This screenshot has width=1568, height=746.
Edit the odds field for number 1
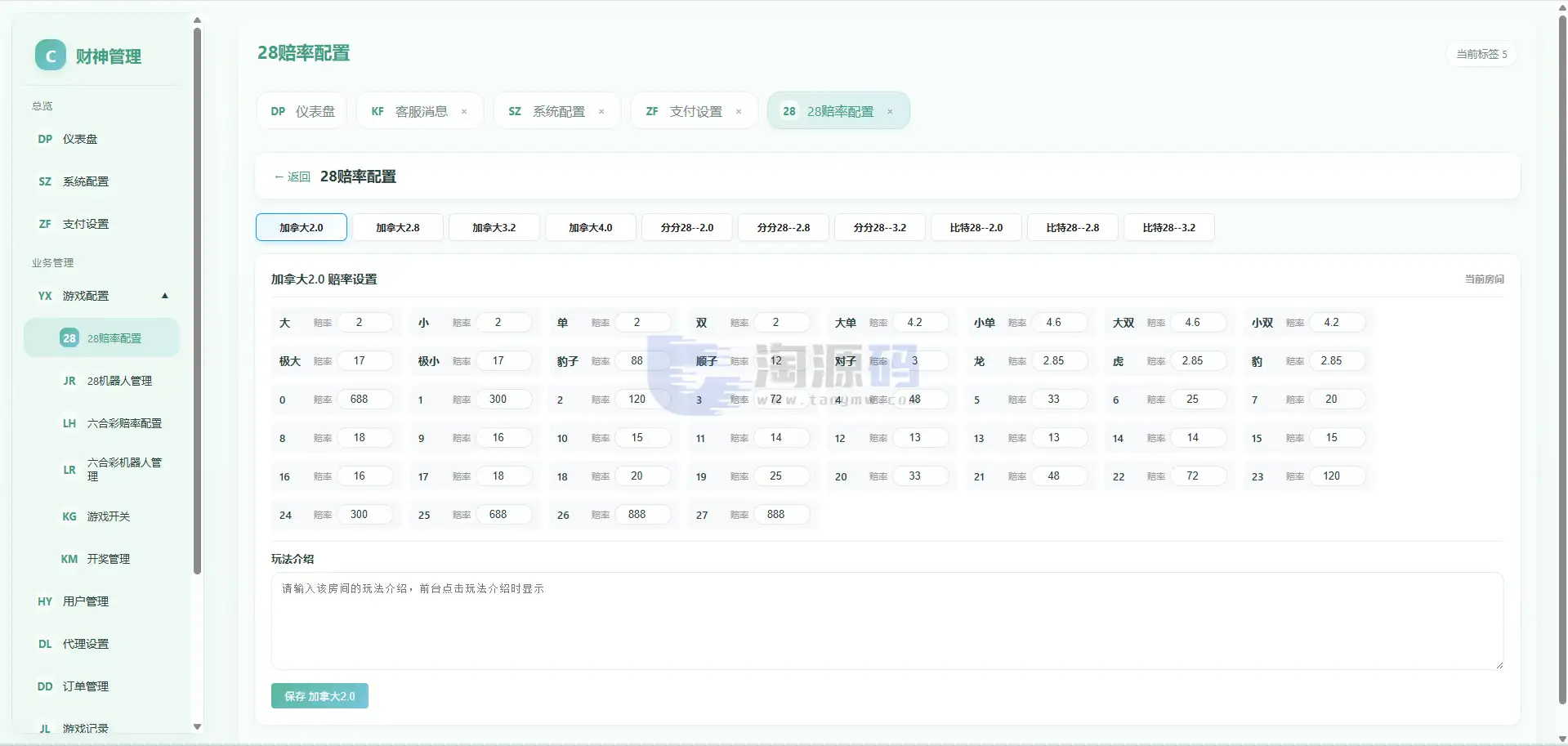(x=504, y=400)
